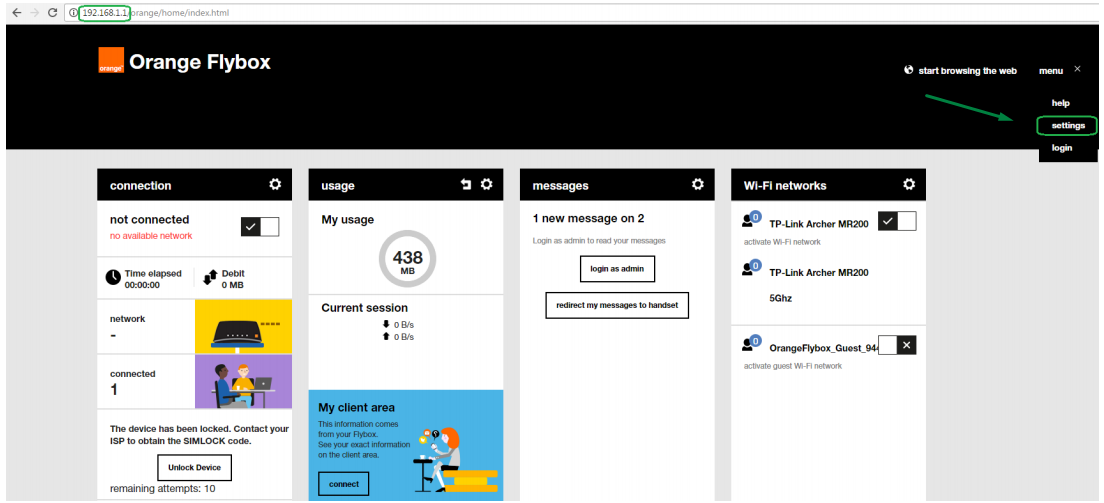Click the Time elapsed clock icon
Screen dimensions: 1104x503
tap(113, 278)
